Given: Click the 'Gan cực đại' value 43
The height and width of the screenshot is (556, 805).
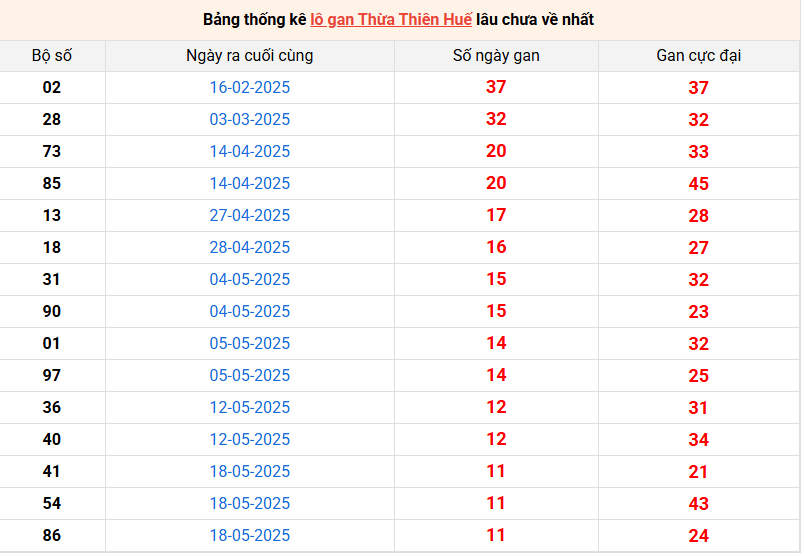Looking at the screenshot, I should 698,504.
